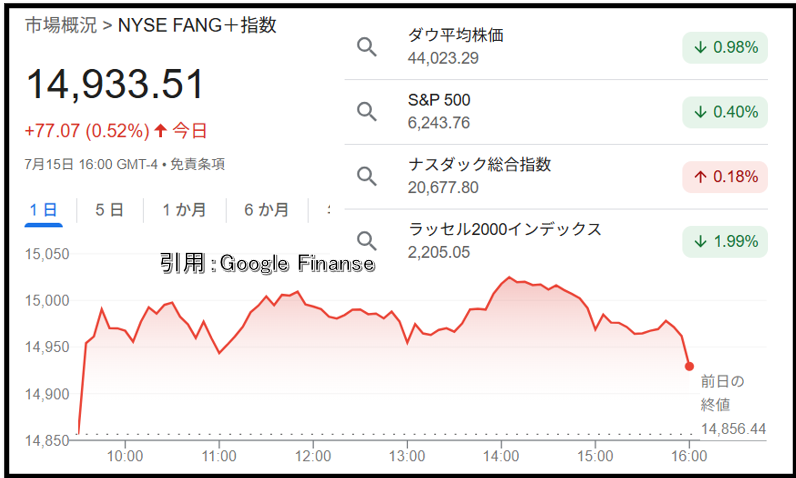Select the 1日 chart range tab
This screenshot has height=478, width=796.
pyautogui.click(x=43, y=210)
